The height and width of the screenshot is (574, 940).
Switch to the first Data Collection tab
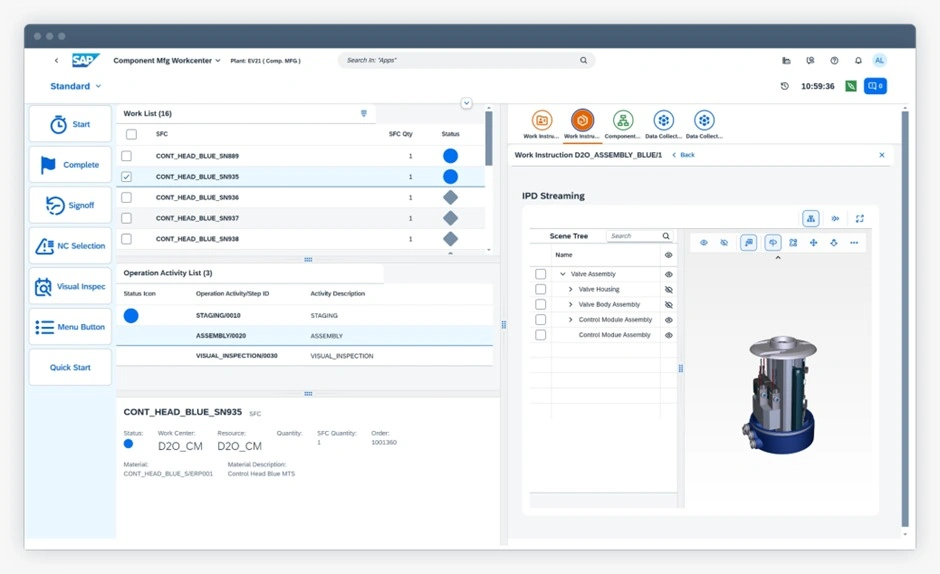pos(663,122)
